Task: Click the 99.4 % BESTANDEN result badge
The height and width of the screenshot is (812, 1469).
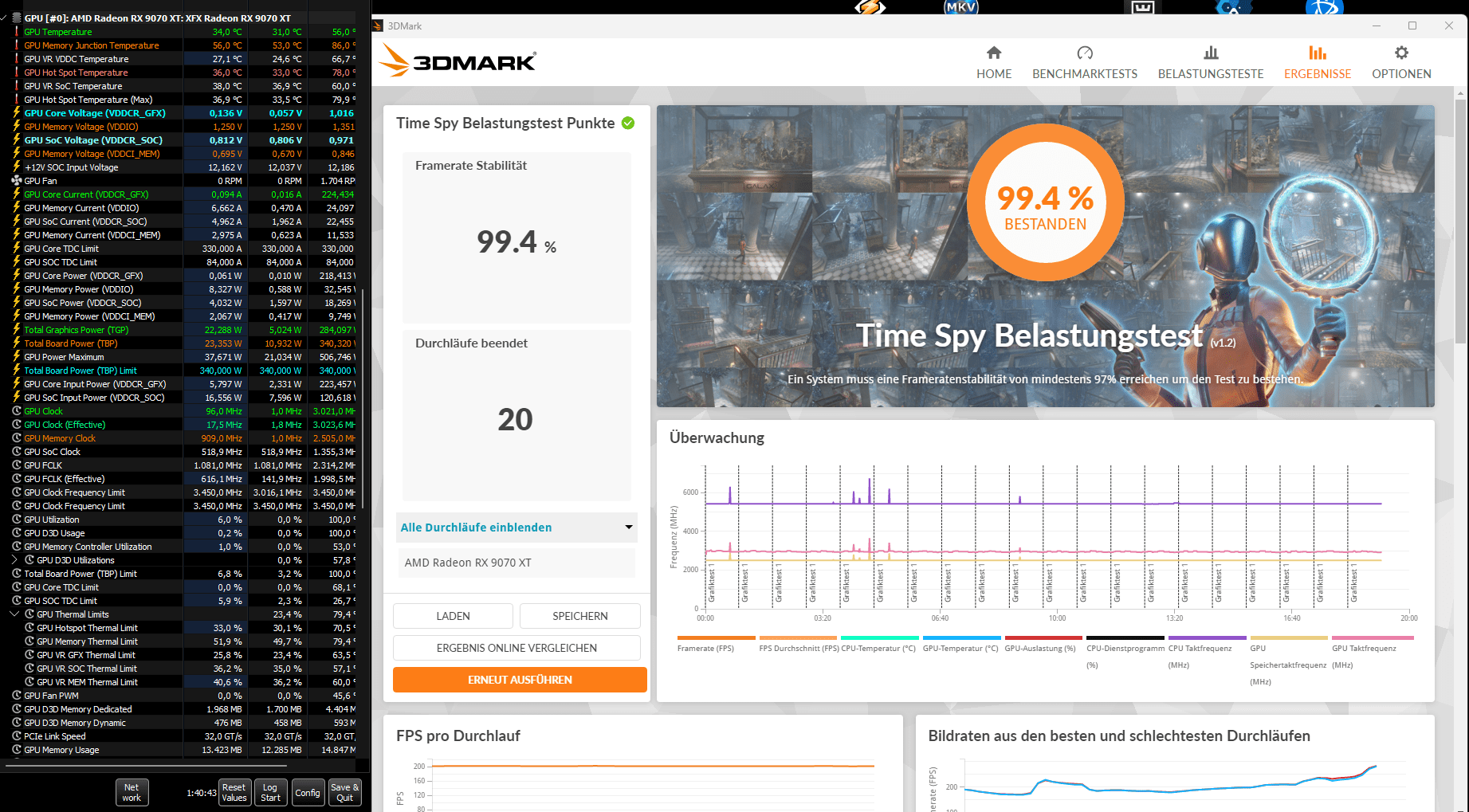Action: click(1045, 203)
